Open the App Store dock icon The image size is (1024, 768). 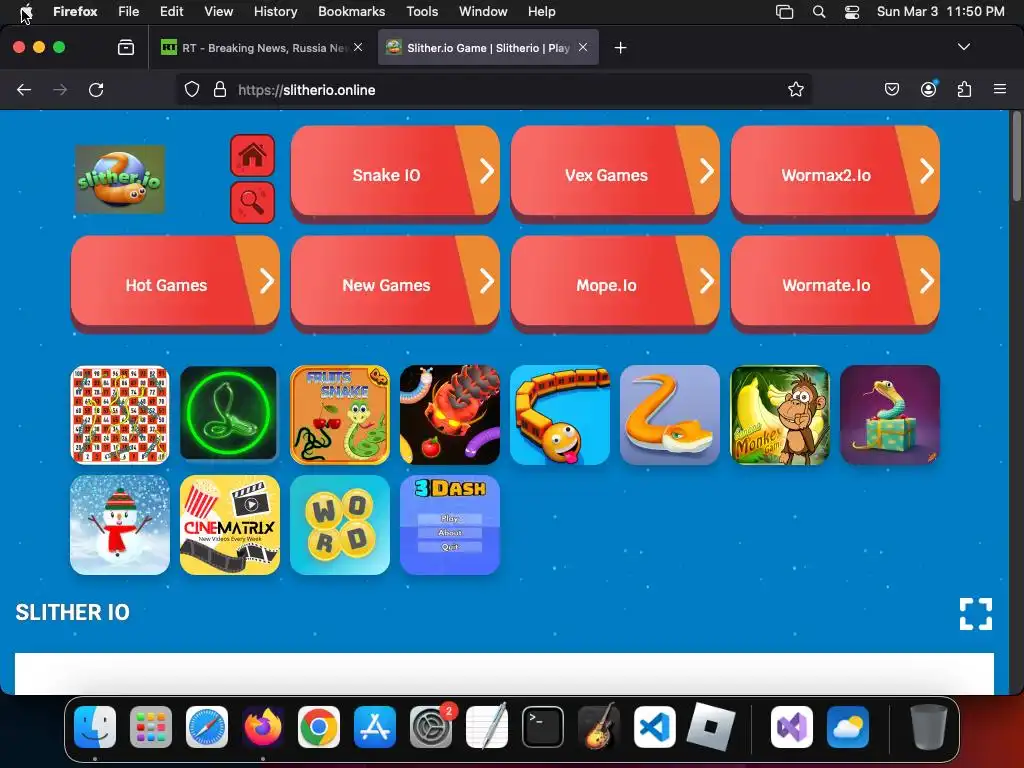[x=375, y=727]
